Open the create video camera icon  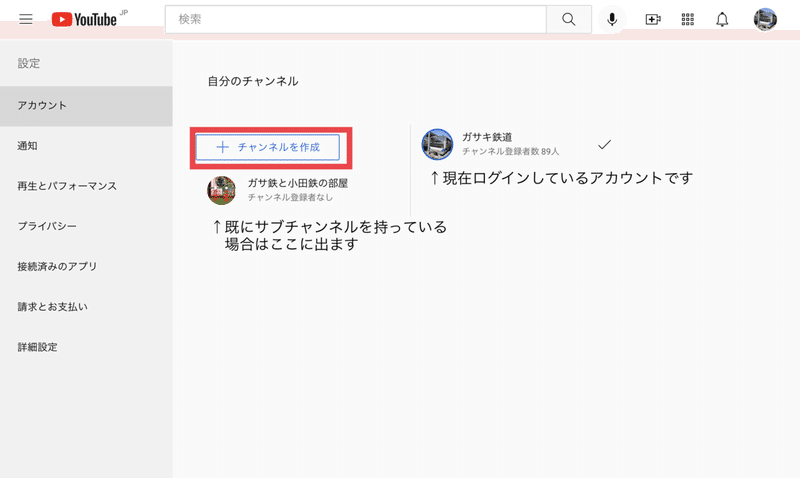653,19
